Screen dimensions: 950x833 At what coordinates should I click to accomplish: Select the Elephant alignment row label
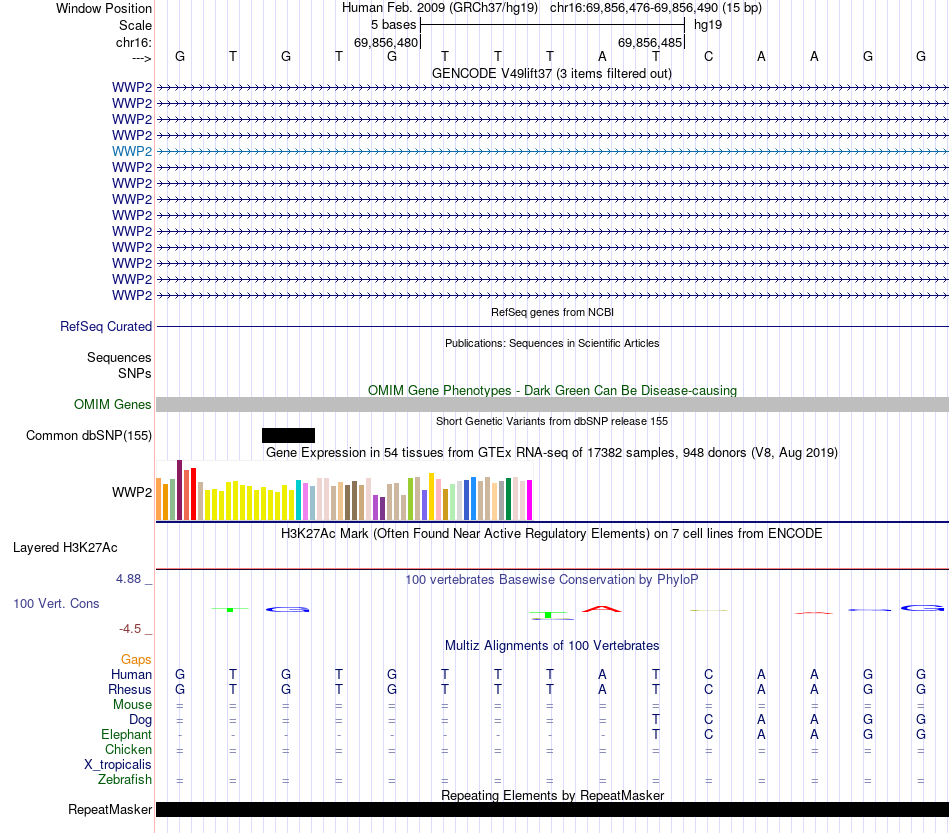[127, 735]
